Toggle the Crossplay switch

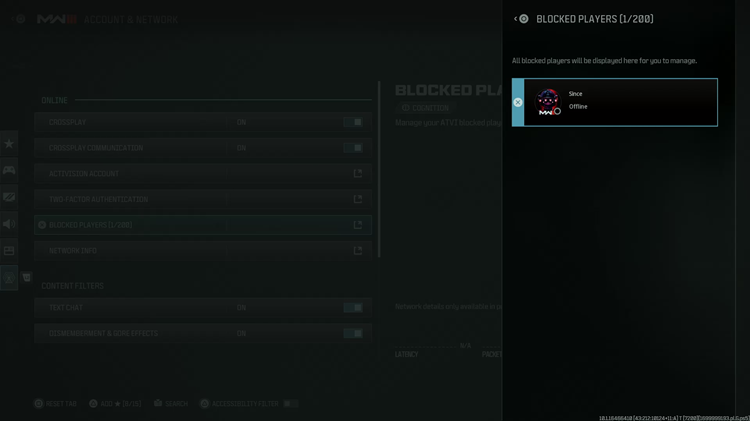[x=353, y=122]
